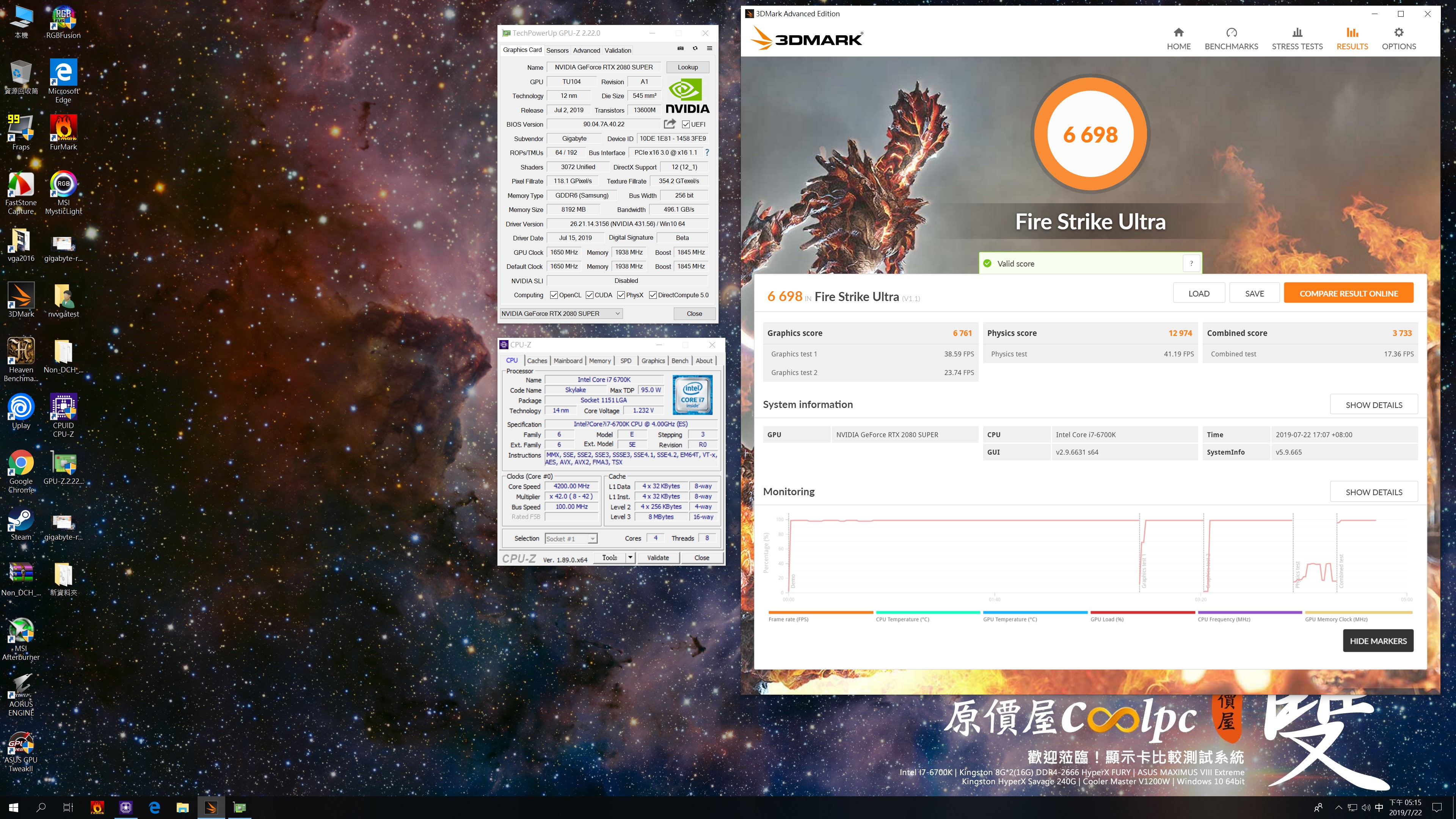Open GPU-Z hamburger menu icon

[709, 49]
